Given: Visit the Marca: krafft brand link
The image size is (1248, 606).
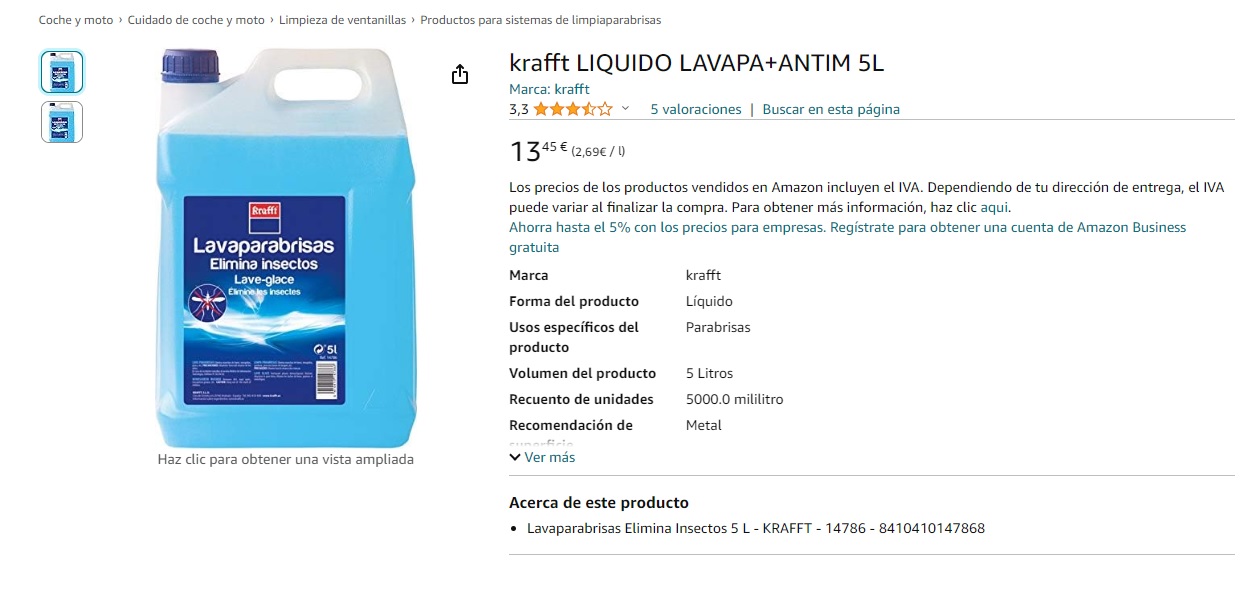Looking at the screenshot, I should [x=549, y=89].
